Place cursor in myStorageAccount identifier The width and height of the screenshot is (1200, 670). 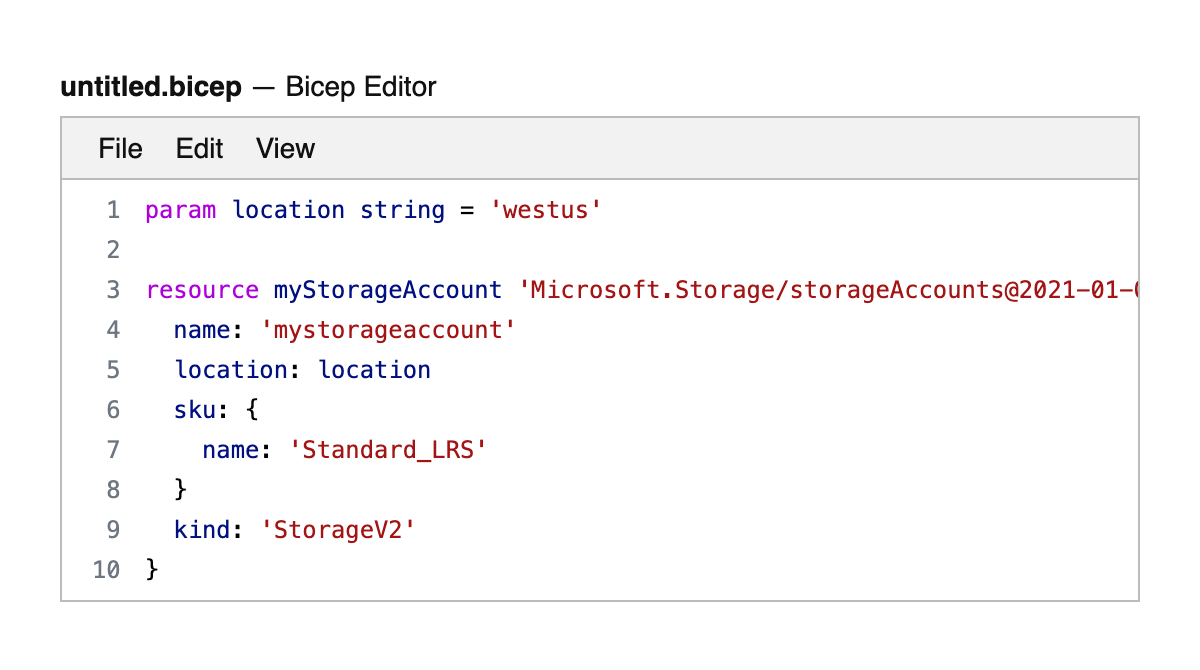pos(387,290)
